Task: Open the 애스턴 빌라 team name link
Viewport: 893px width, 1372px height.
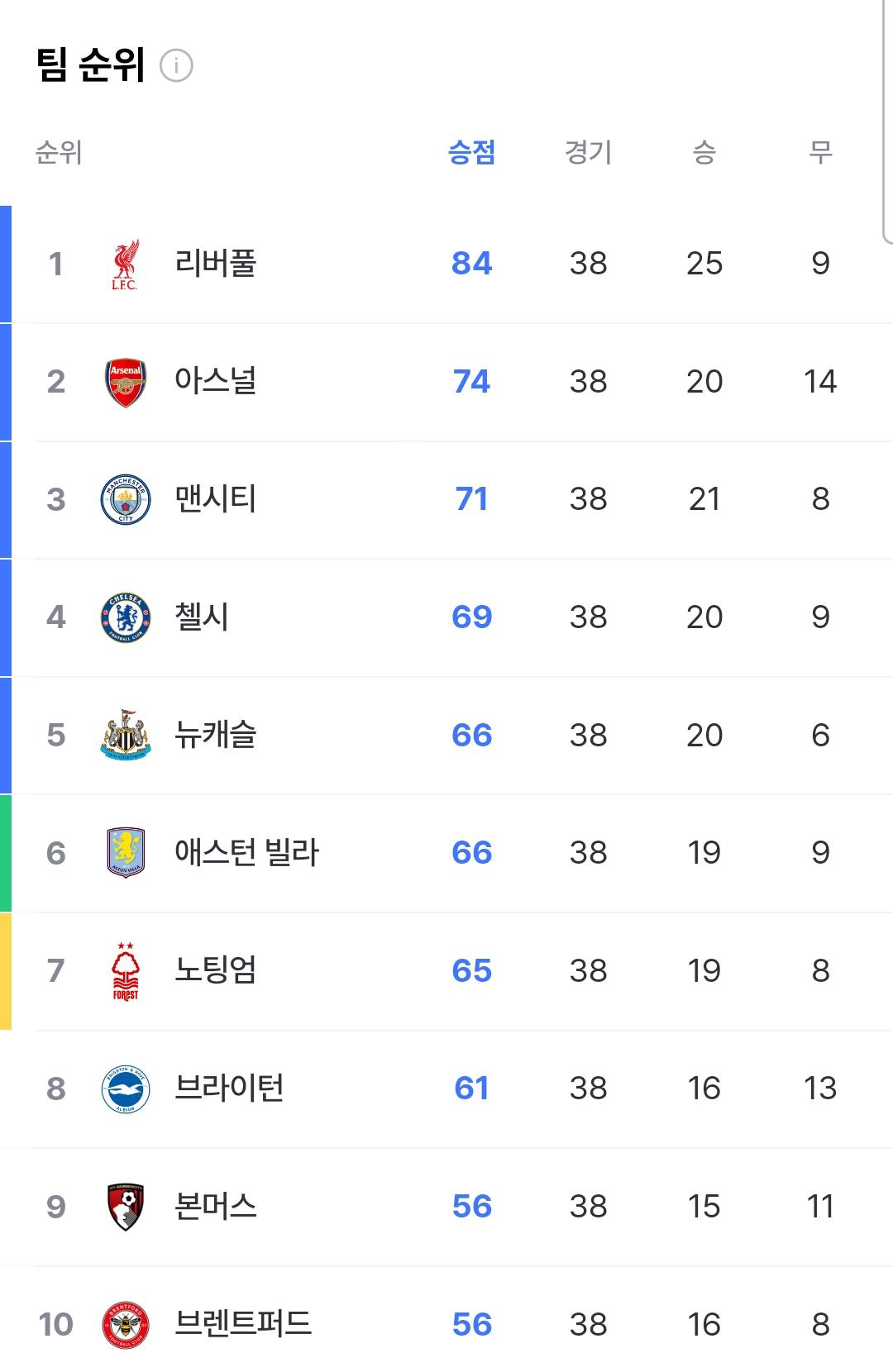Action: click(246, 852)
